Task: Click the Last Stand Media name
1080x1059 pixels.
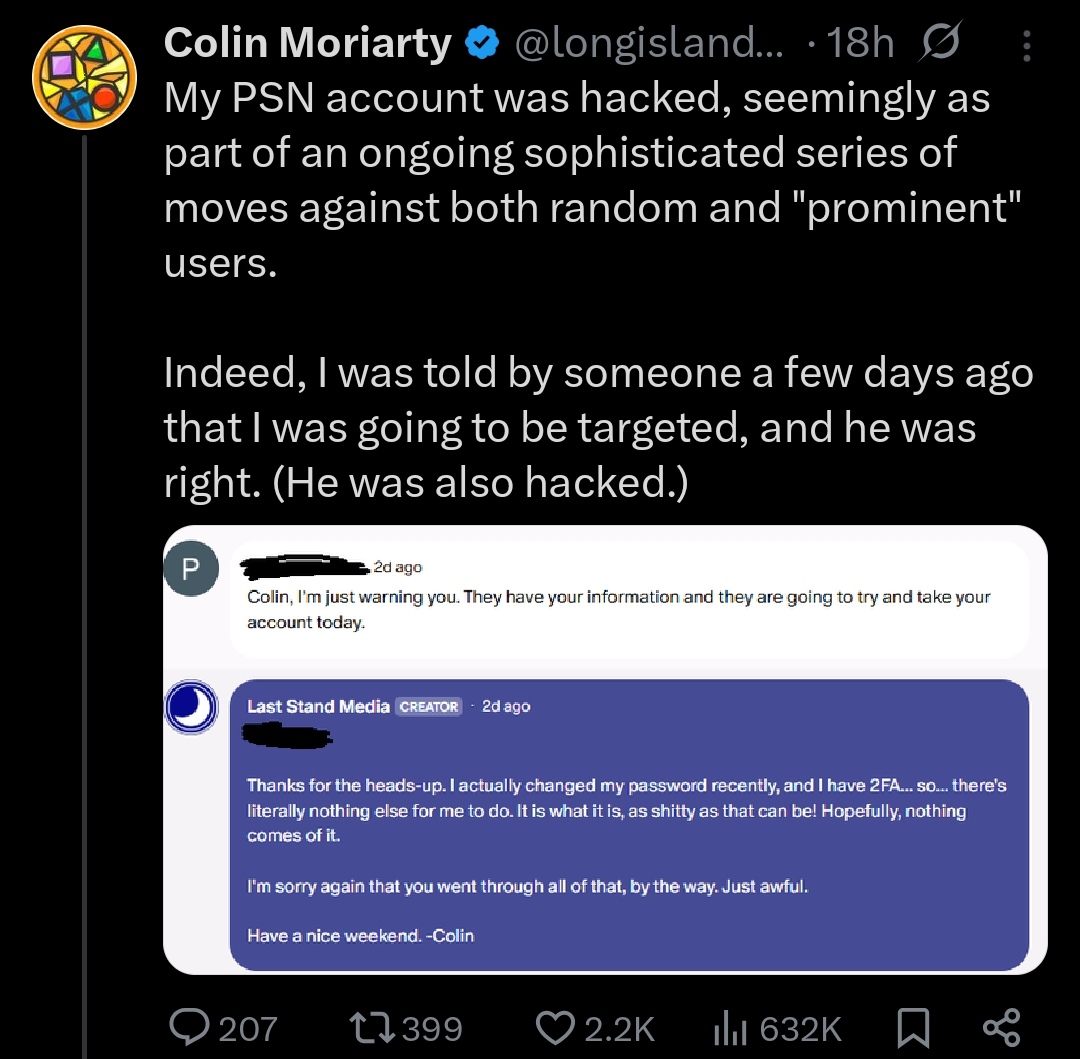Action: (x=318, y=706)
